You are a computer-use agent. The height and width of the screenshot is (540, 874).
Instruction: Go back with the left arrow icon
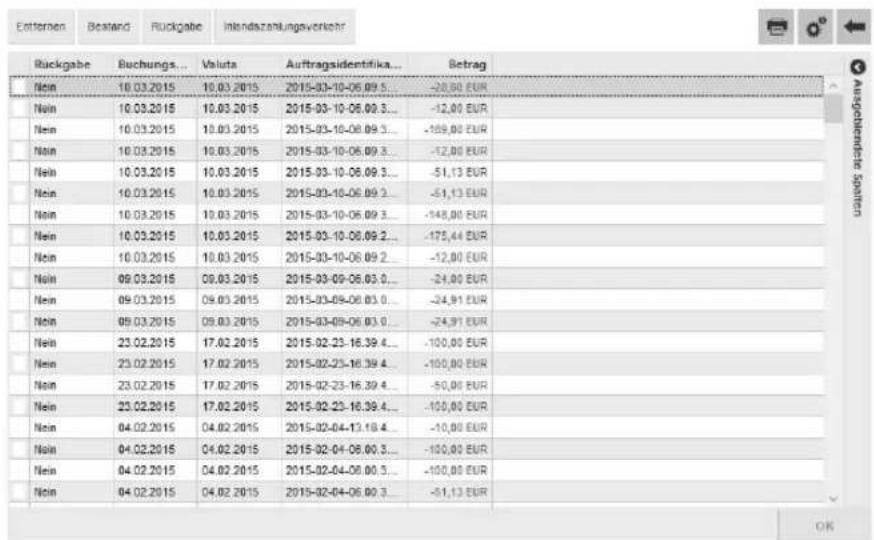pos(853,27)
